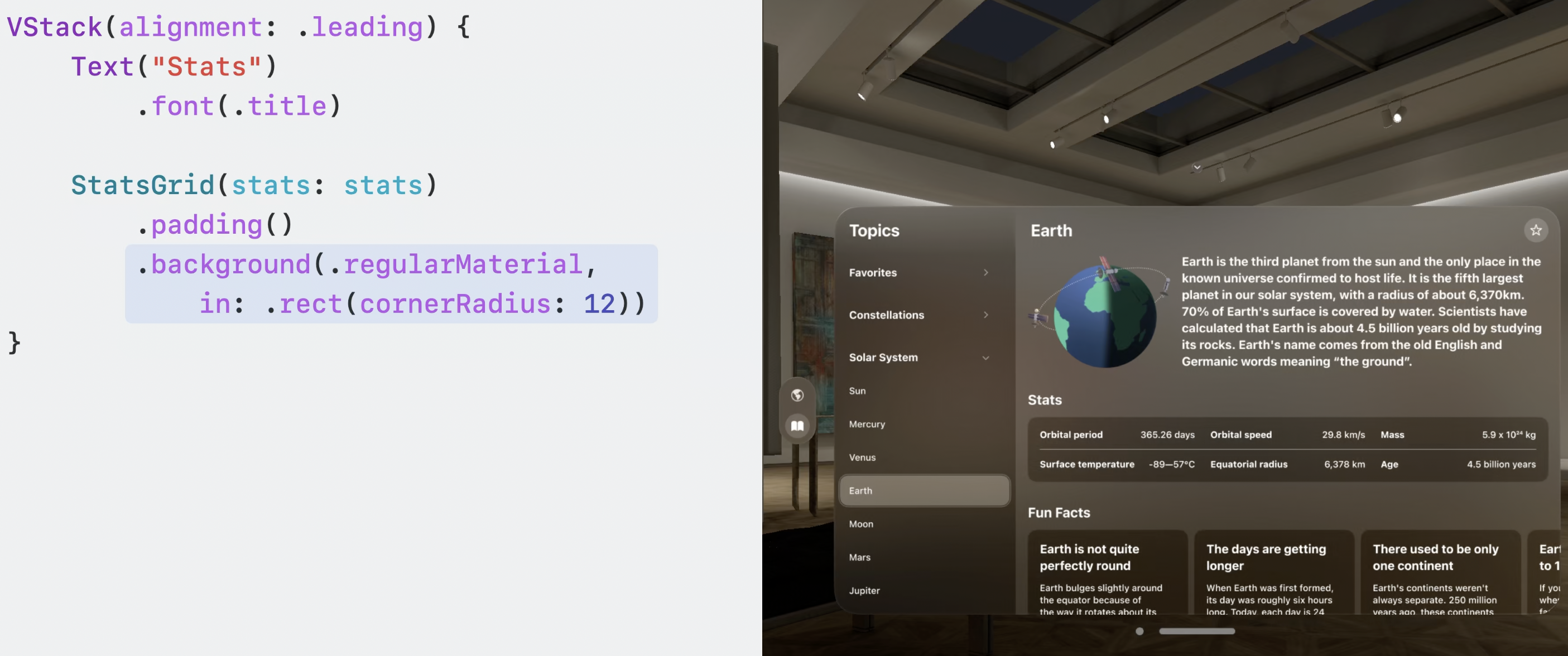The height and width of the screenshot is (656, 1568).
Task: Expand the Constellations chevron
Action: [x=985, y=315]
